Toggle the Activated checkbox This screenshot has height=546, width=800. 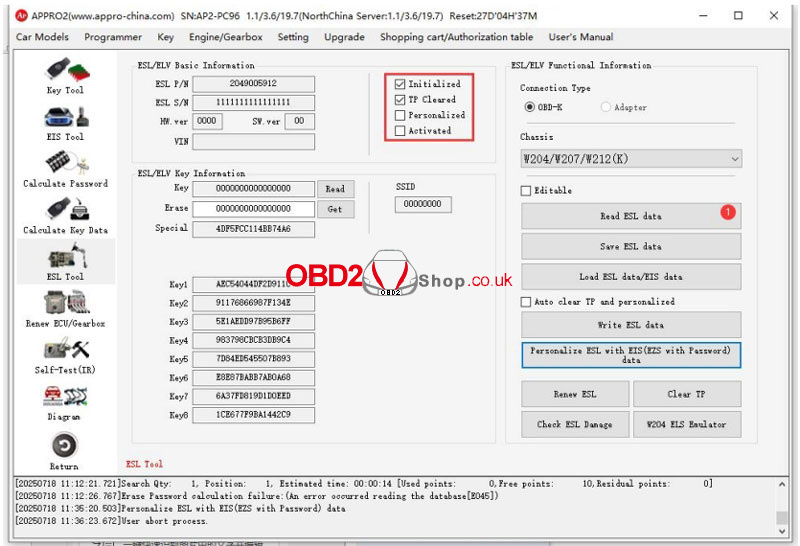click(x=400, y=131)
